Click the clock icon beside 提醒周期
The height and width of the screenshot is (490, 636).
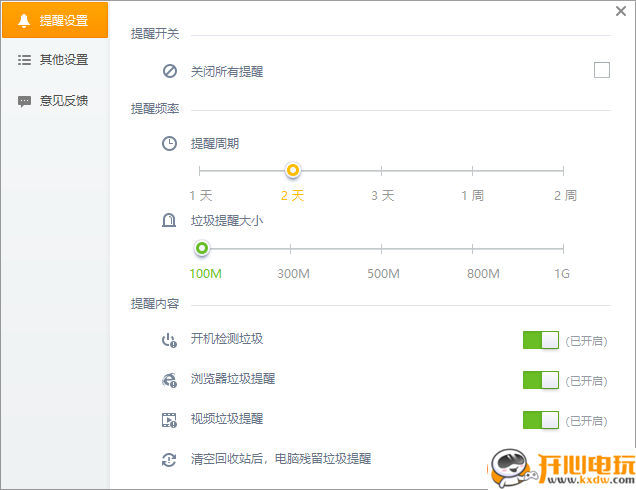coord(170,144)
